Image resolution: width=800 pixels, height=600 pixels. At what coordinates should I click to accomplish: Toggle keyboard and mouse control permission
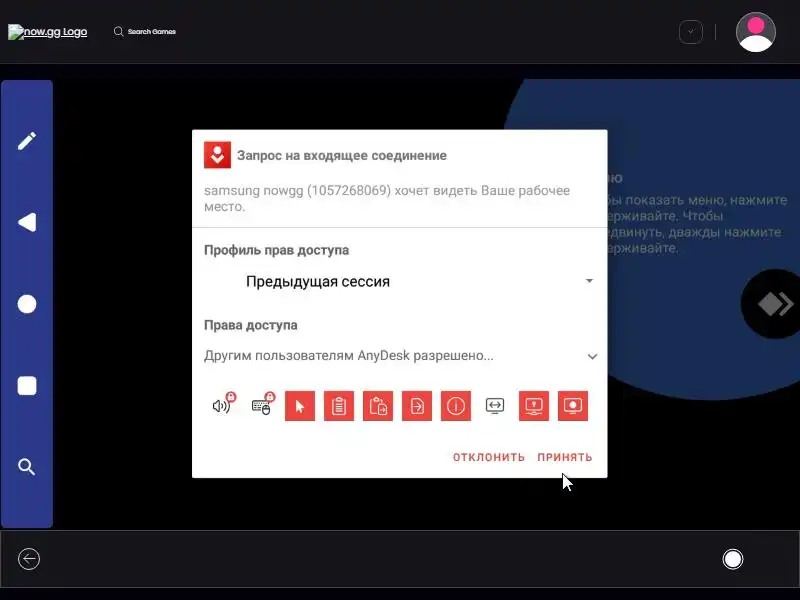261,406
